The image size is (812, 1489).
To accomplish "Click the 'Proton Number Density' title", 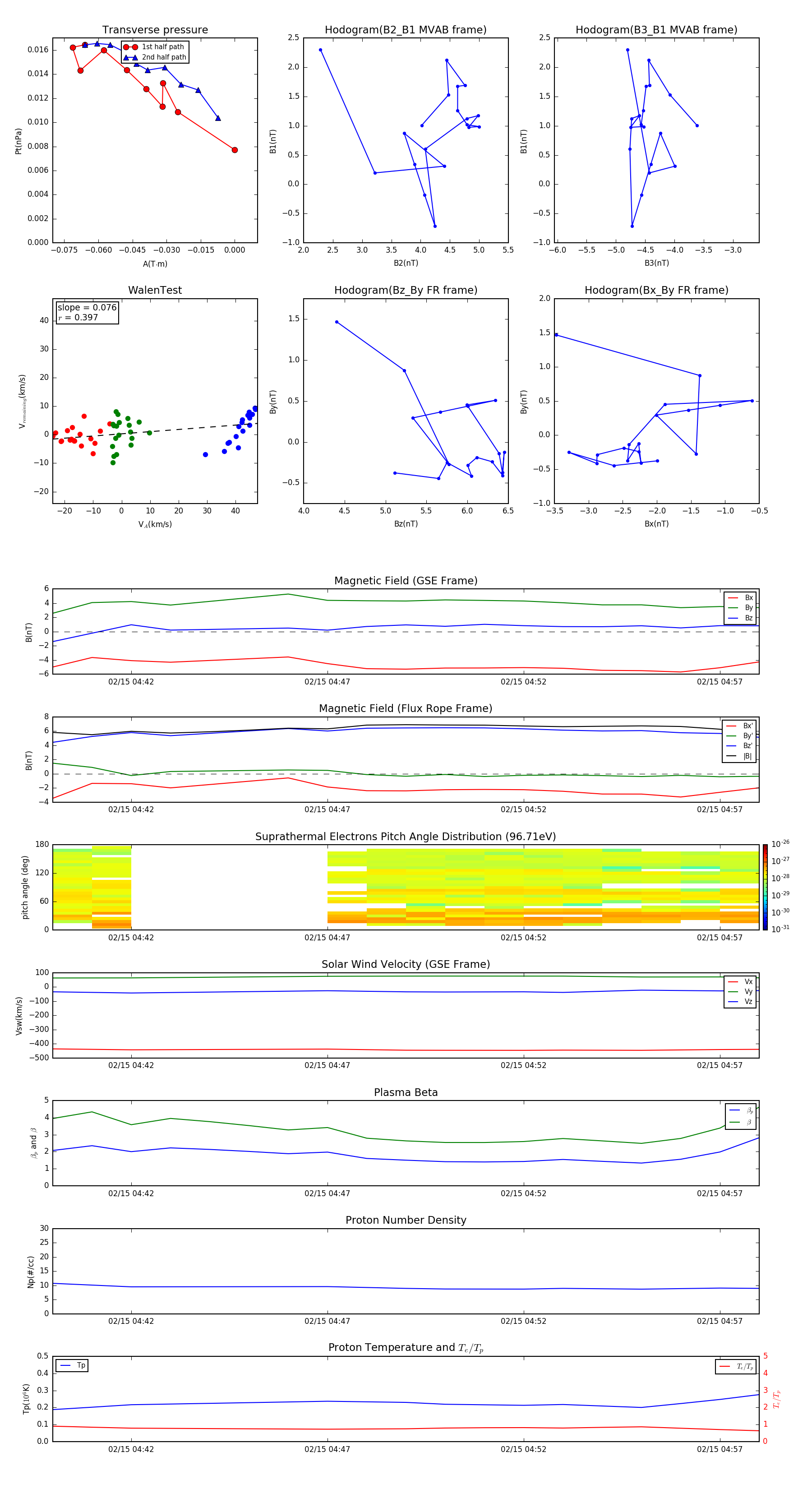I will [x=406, y=1220].
